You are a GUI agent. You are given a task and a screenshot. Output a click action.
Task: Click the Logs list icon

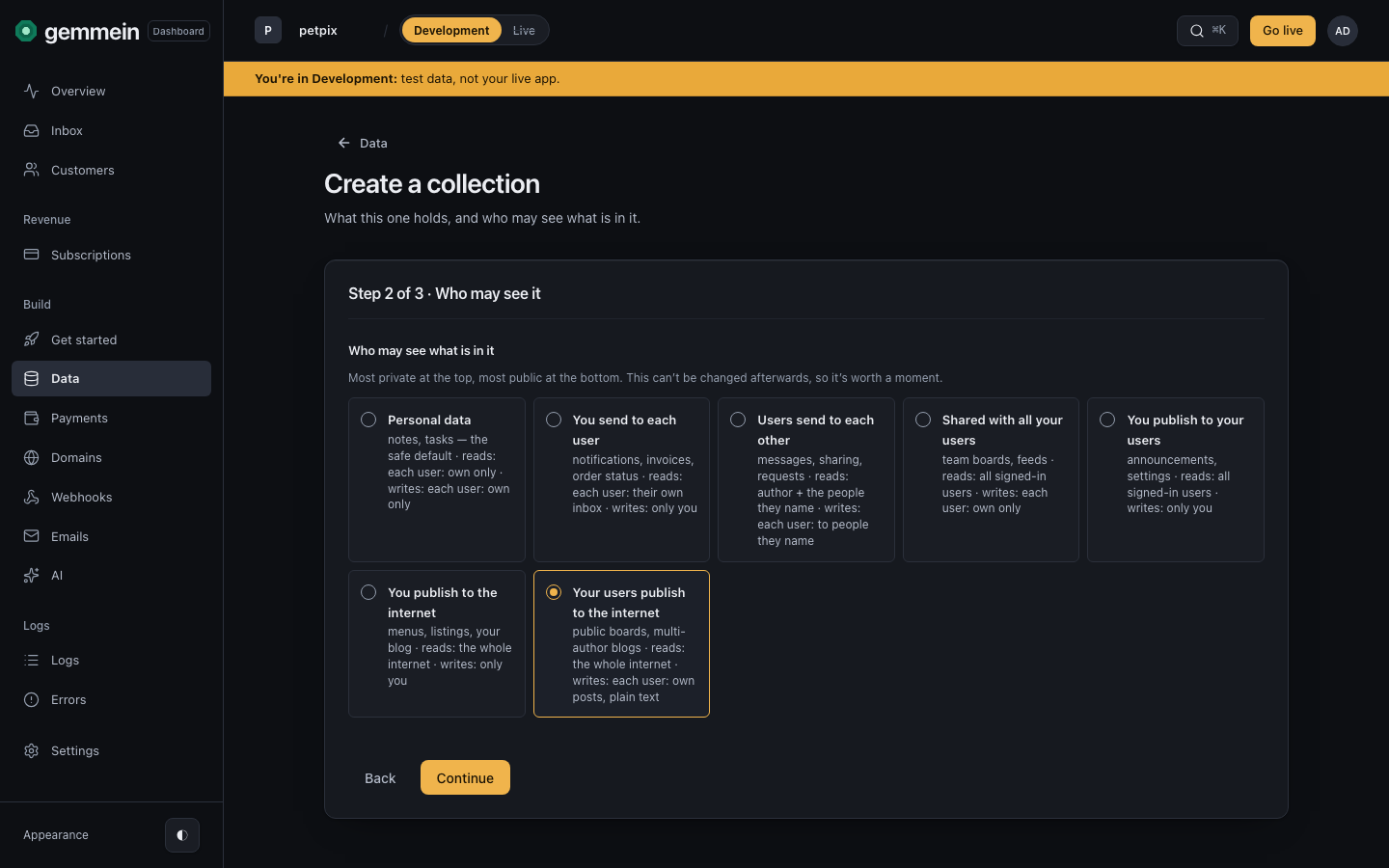pyautogui.click(x=32, y=661)
